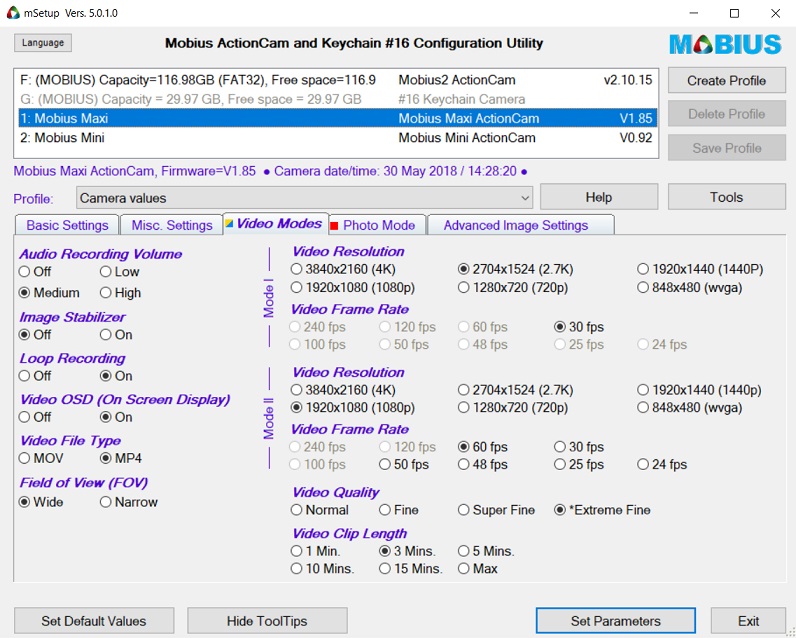Click Hide ToolTips button
796x638 pixels.
click(267, 621)
